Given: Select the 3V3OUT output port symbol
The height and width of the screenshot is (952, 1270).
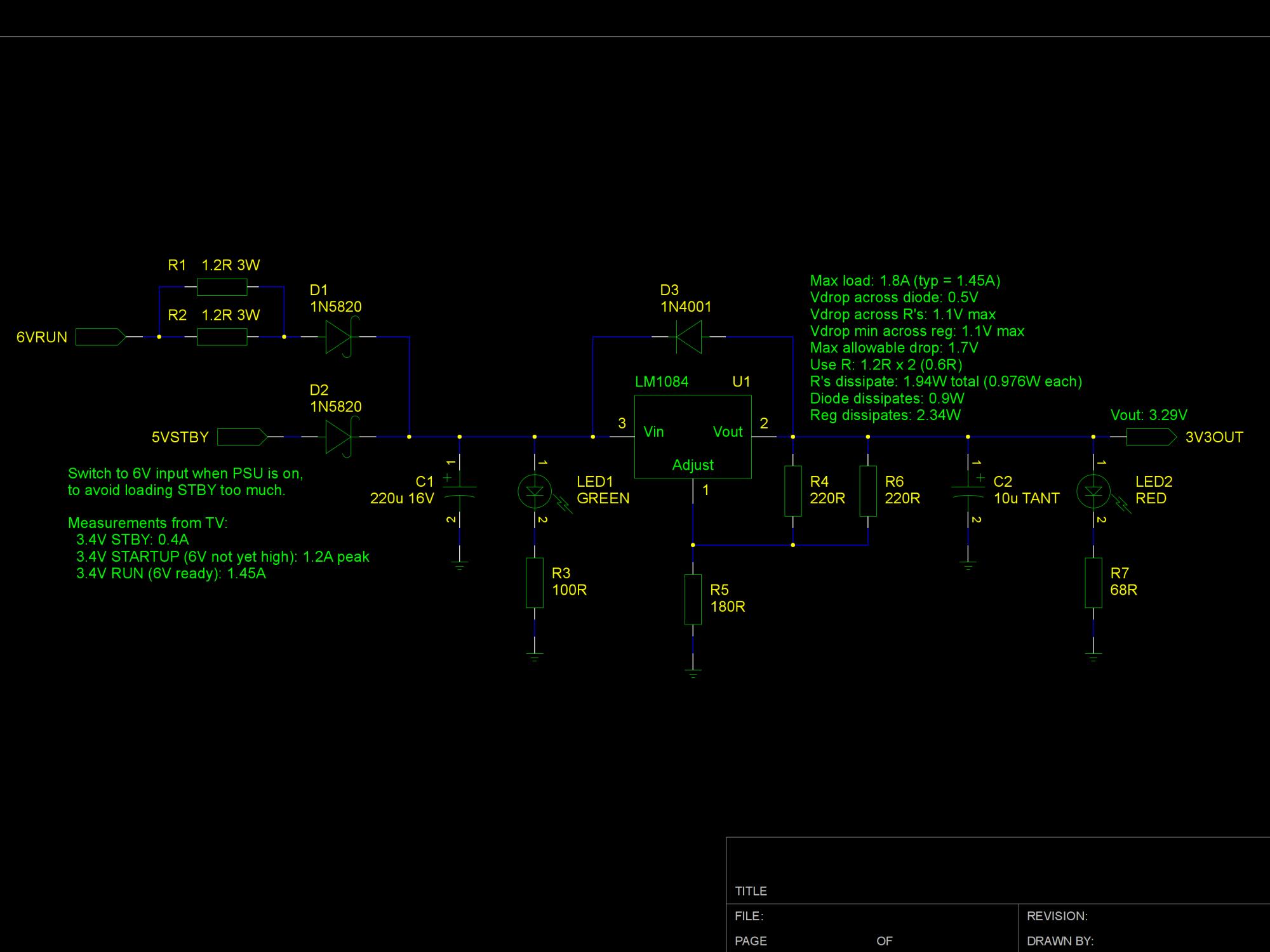Looking at the screenshot, I should [x=1151, y=437].
